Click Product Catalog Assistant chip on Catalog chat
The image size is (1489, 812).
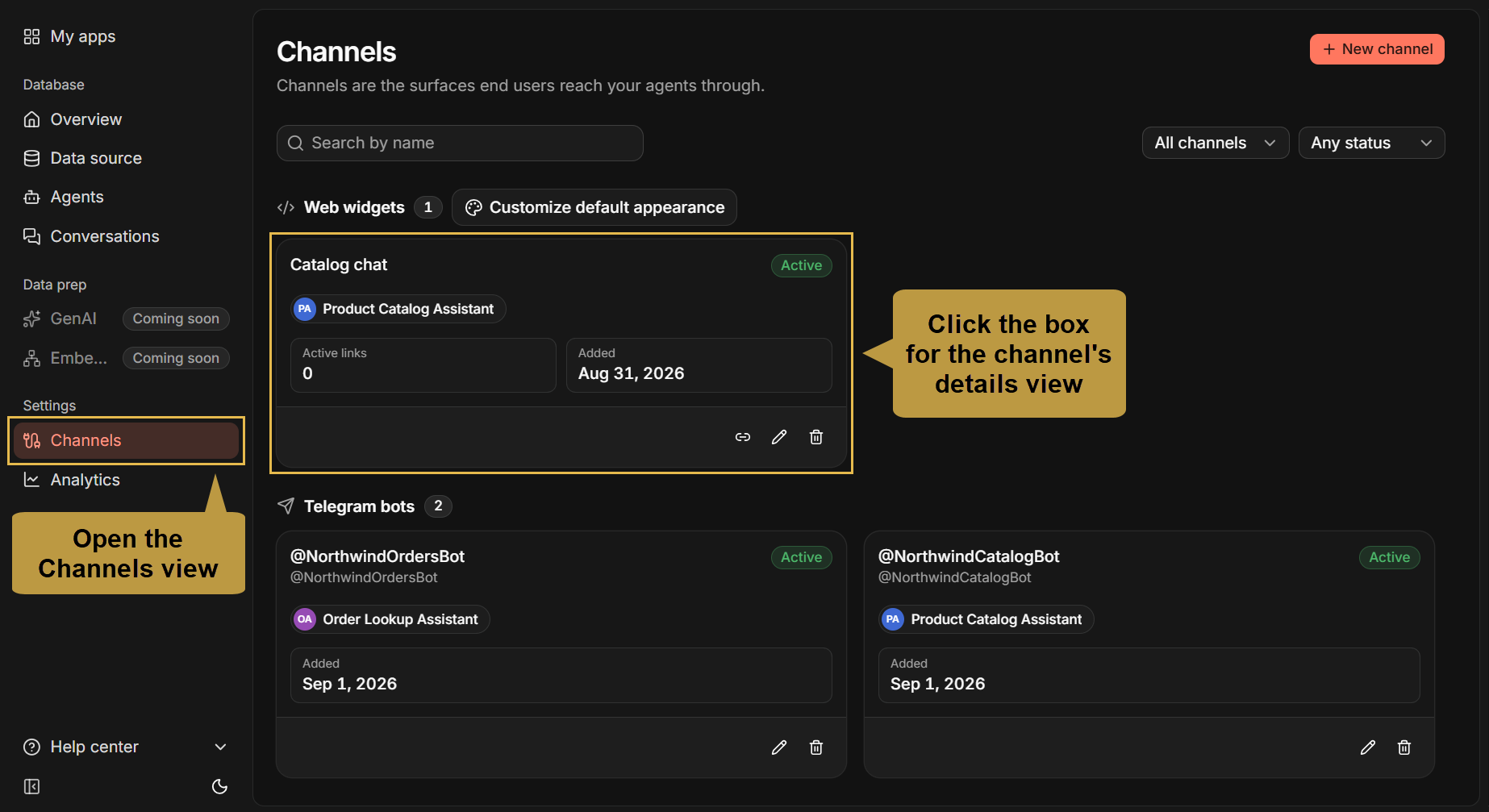click(398, 309)
